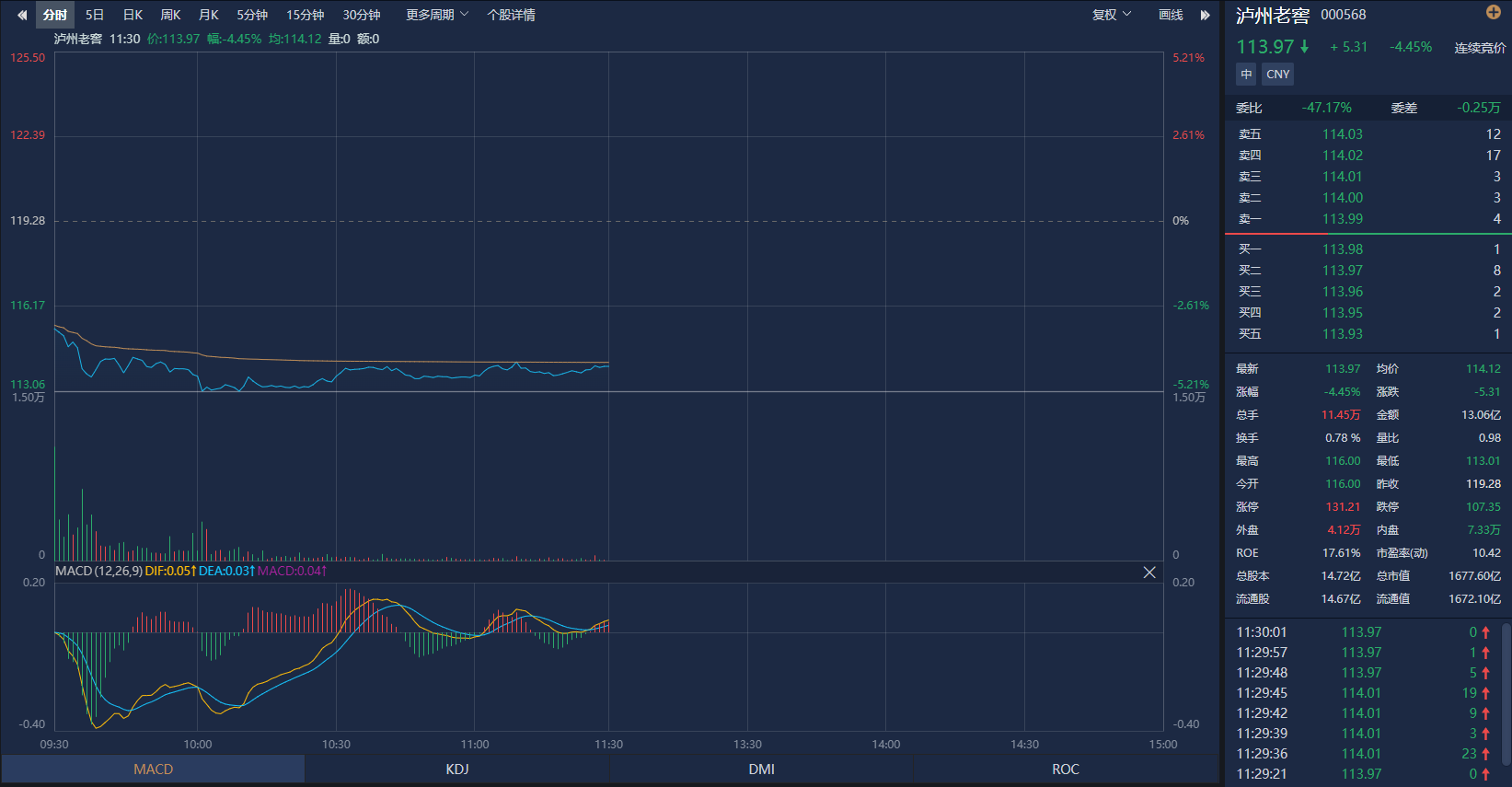This screenshot has width=1512, height=787.
Task: Click the 卖五 price 114.03
Action: pos(1343,134)
